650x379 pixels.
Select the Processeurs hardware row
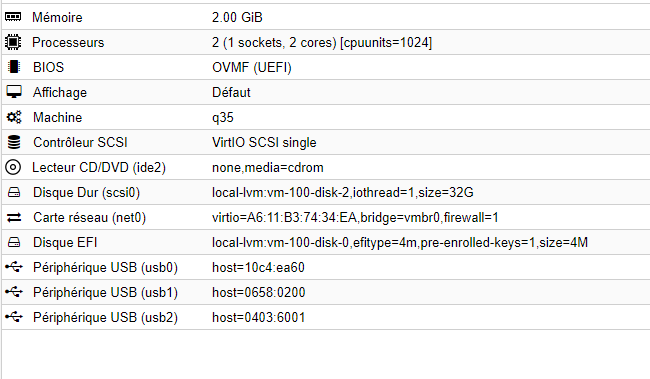(326, 42)
